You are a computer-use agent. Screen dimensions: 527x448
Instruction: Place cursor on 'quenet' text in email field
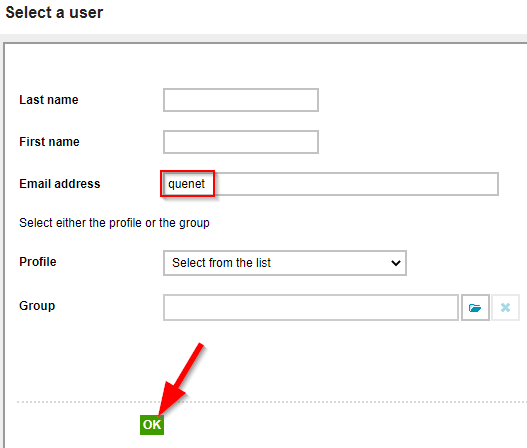(186, 184)
